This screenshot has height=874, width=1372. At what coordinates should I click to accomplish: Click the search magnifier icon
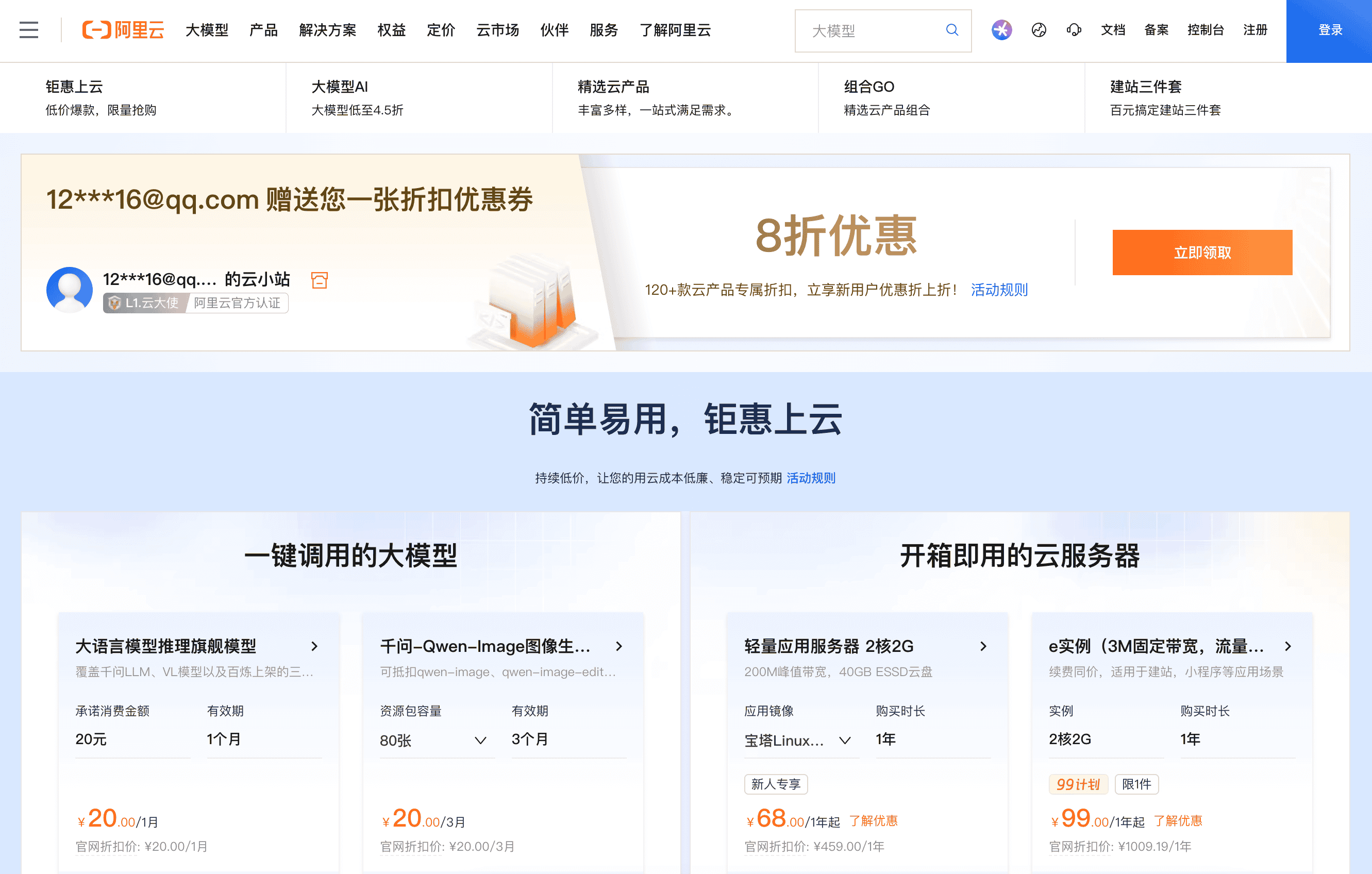[951, 29]
